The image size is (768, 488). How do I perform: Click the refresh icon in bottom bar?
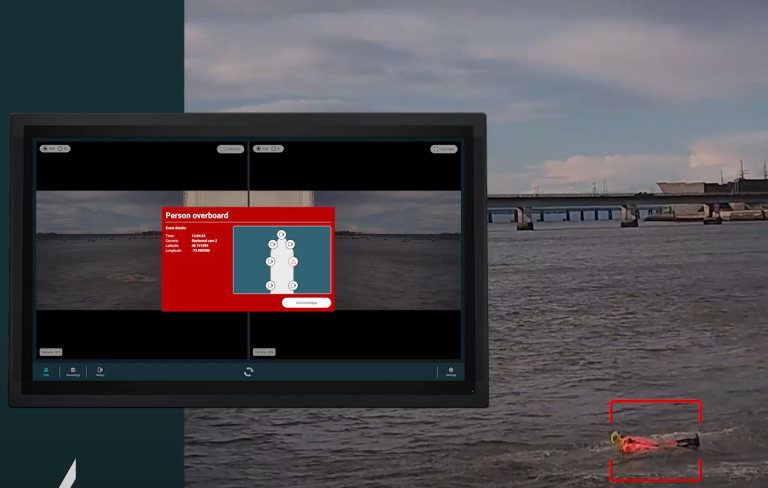click(248, 372)
